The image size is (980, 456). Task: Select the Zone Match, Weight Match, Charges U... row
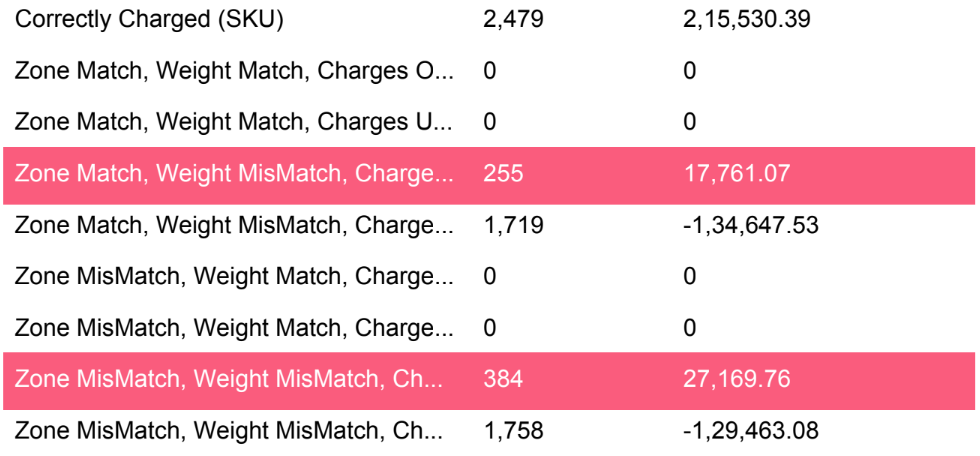coord(489,121)
